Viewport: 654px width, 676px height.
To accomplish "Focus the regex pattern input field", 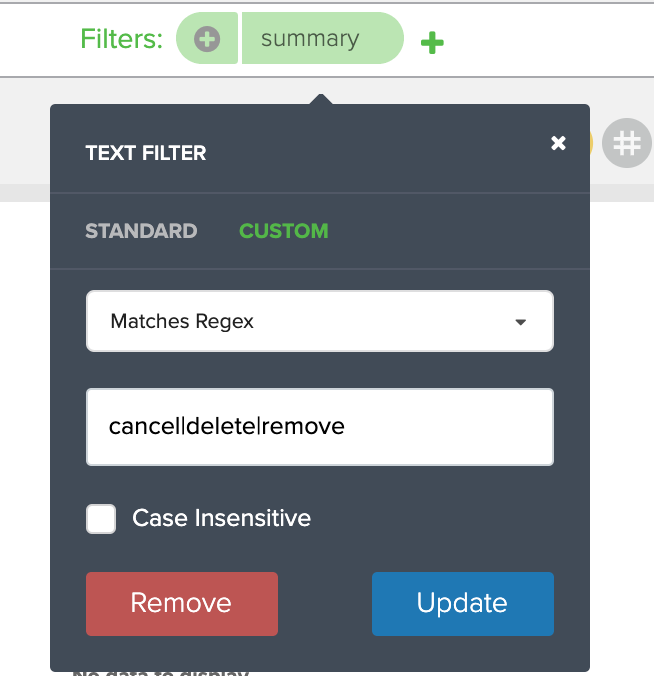I will point(320,427).
